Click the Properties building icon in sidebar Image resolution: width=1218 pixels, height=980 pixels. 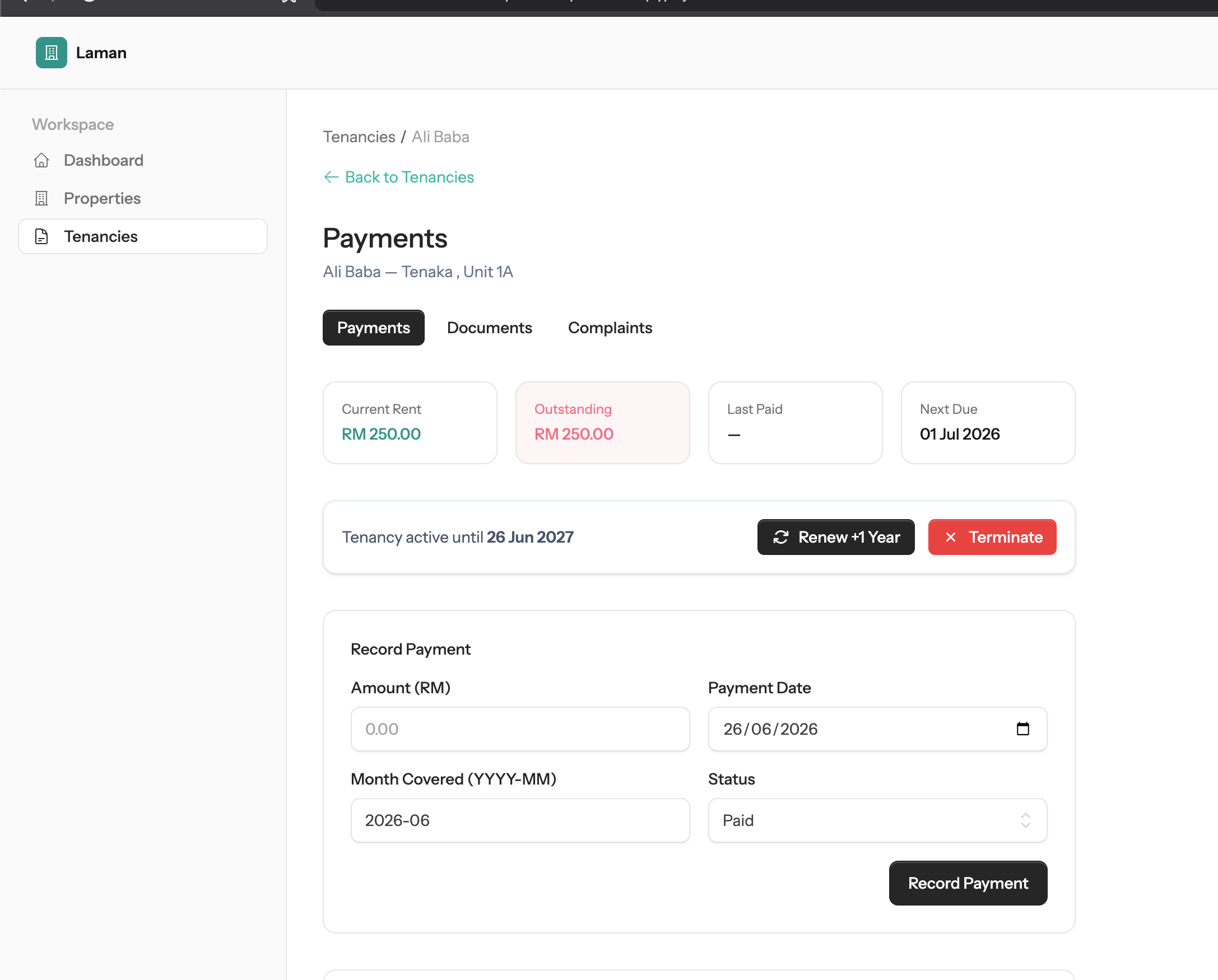[41, 198]
